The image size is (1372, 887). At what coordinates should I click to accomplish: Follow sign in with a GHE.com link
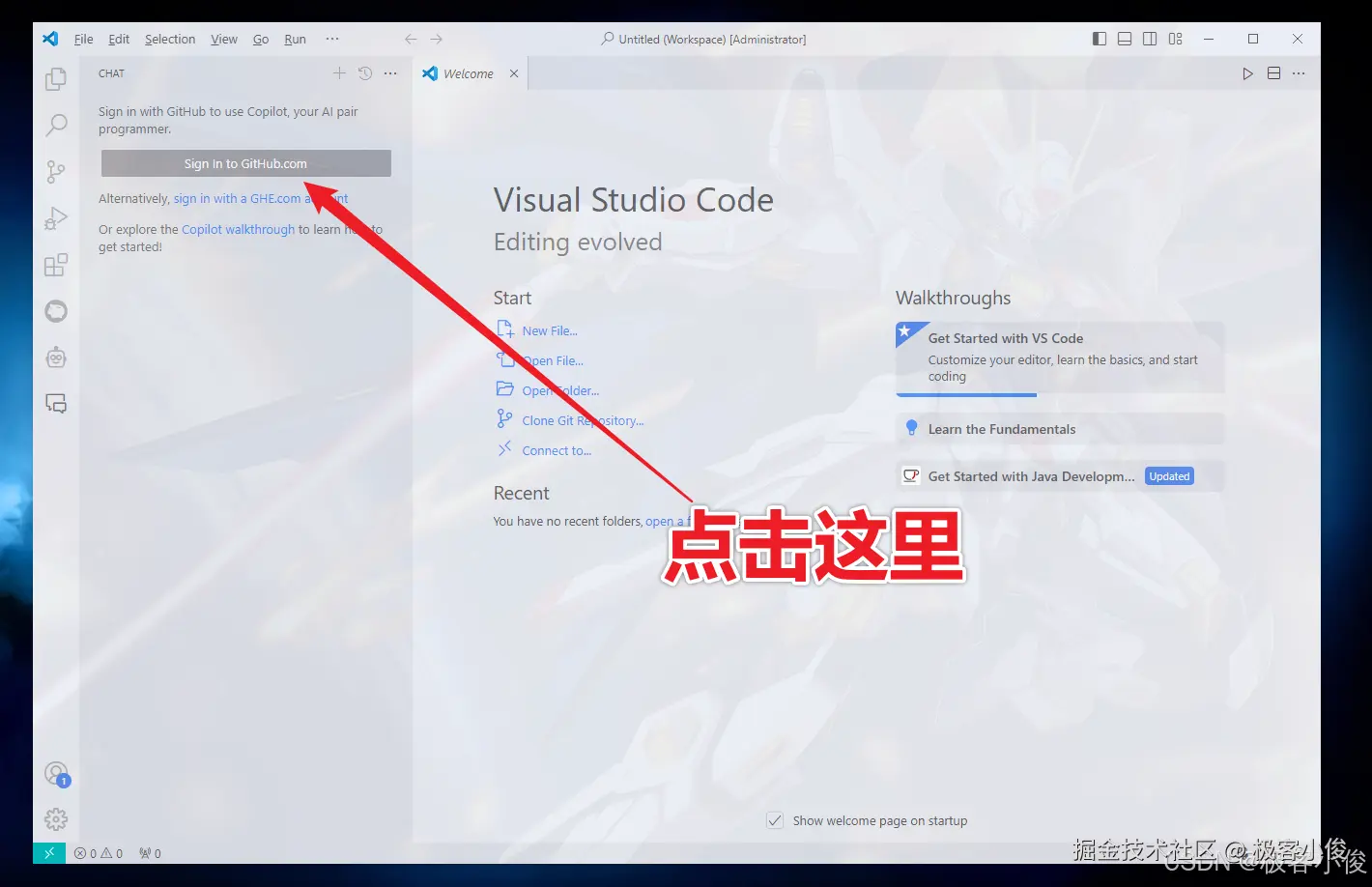coord(261,198)
